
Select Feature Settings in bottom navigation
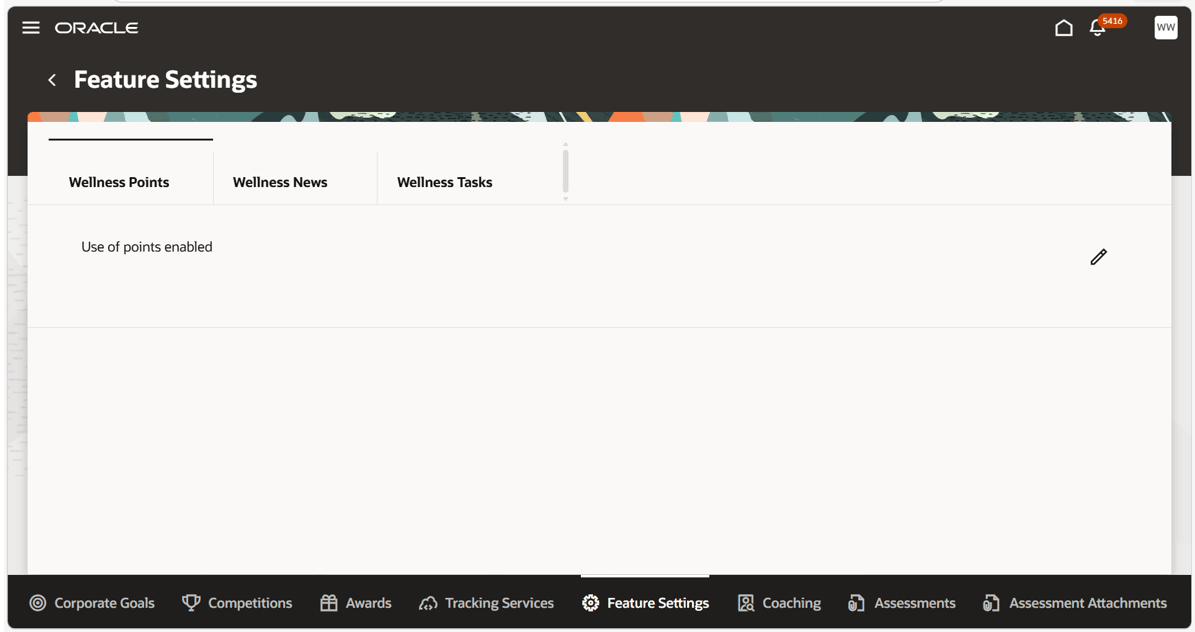646,603
